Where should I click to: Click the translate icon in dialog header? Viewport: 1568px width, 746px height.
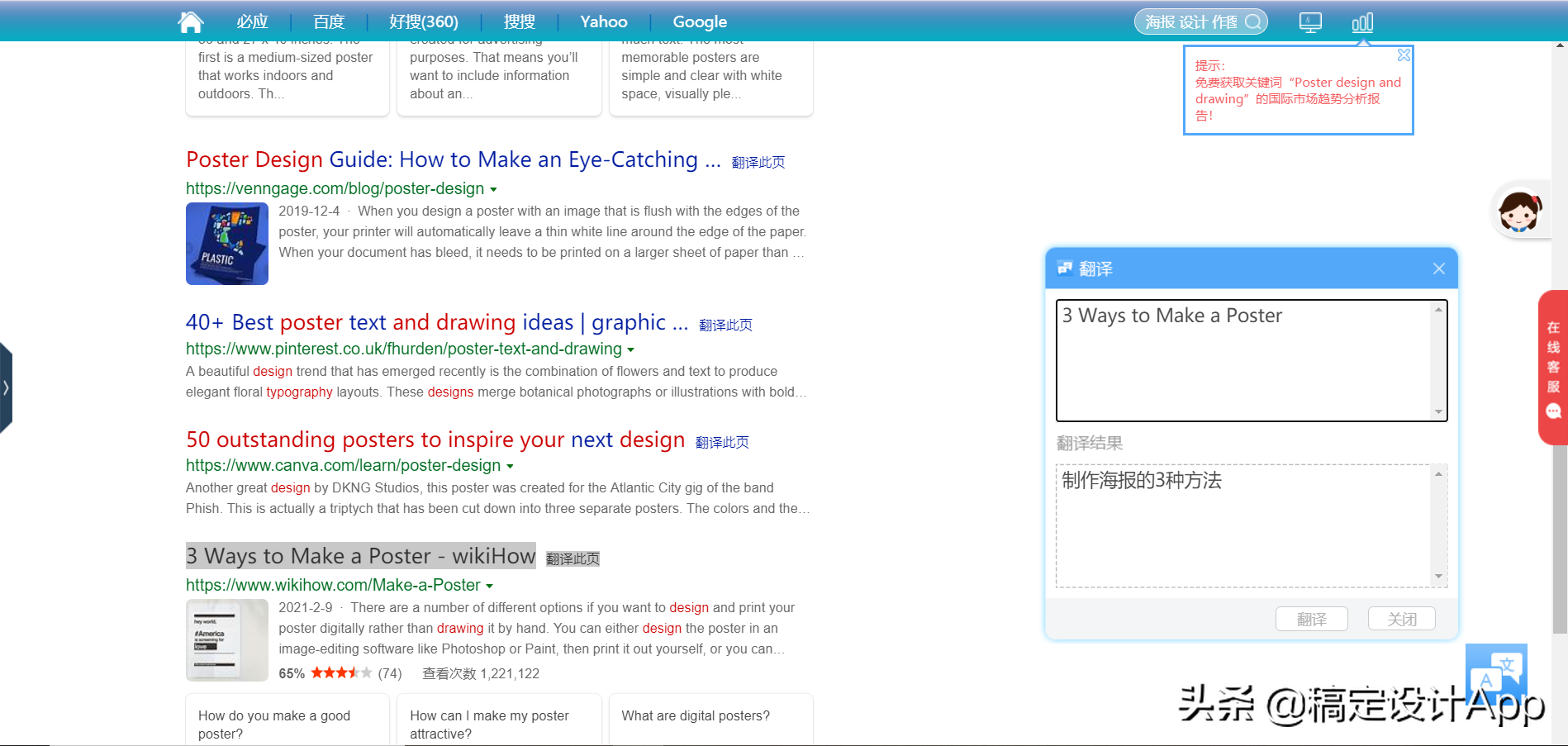coord(1064,268)
